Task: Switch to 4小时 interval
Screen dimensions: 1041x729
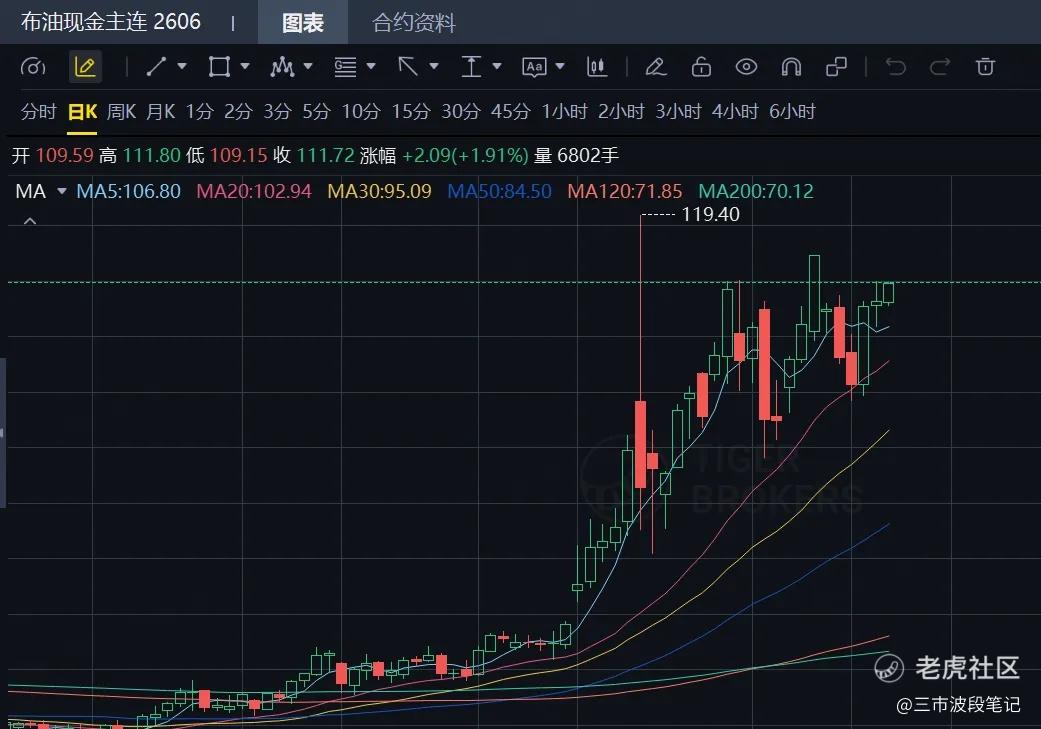Action: pos(735,112)
